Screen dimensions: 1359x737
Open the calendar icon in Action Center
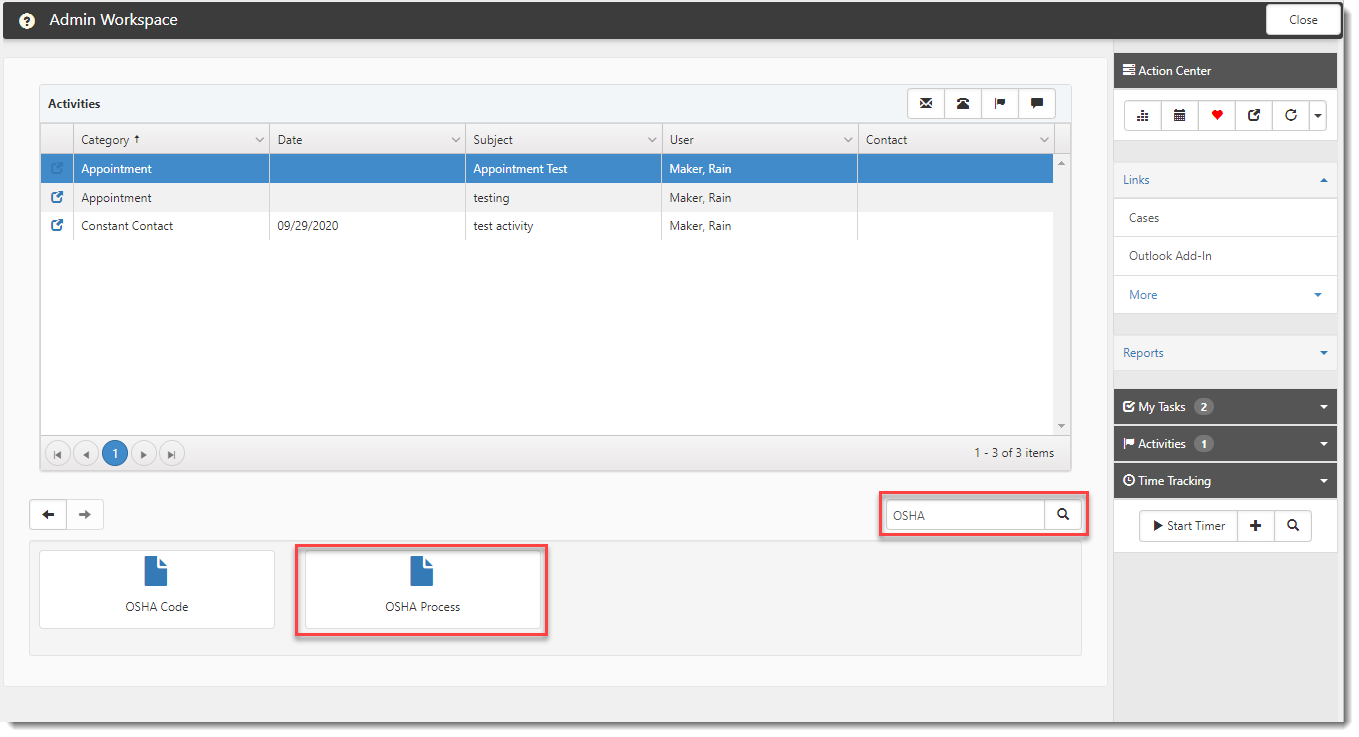pyautogui.click(x=1180, y=116)
